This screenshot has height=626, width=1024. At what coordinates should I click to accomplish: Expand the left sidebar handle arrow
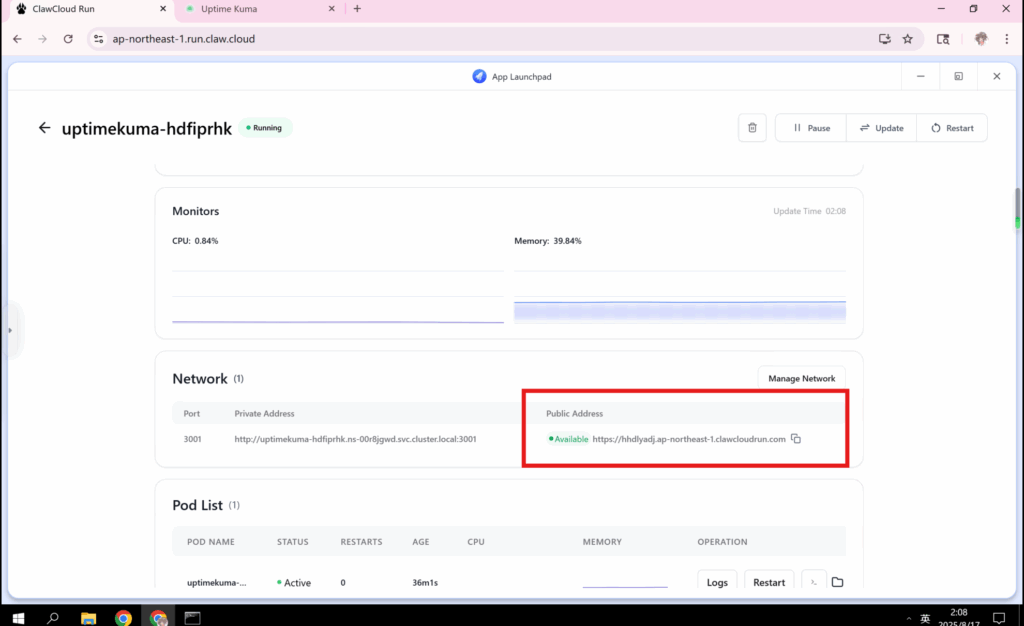(x=9, y=329)
